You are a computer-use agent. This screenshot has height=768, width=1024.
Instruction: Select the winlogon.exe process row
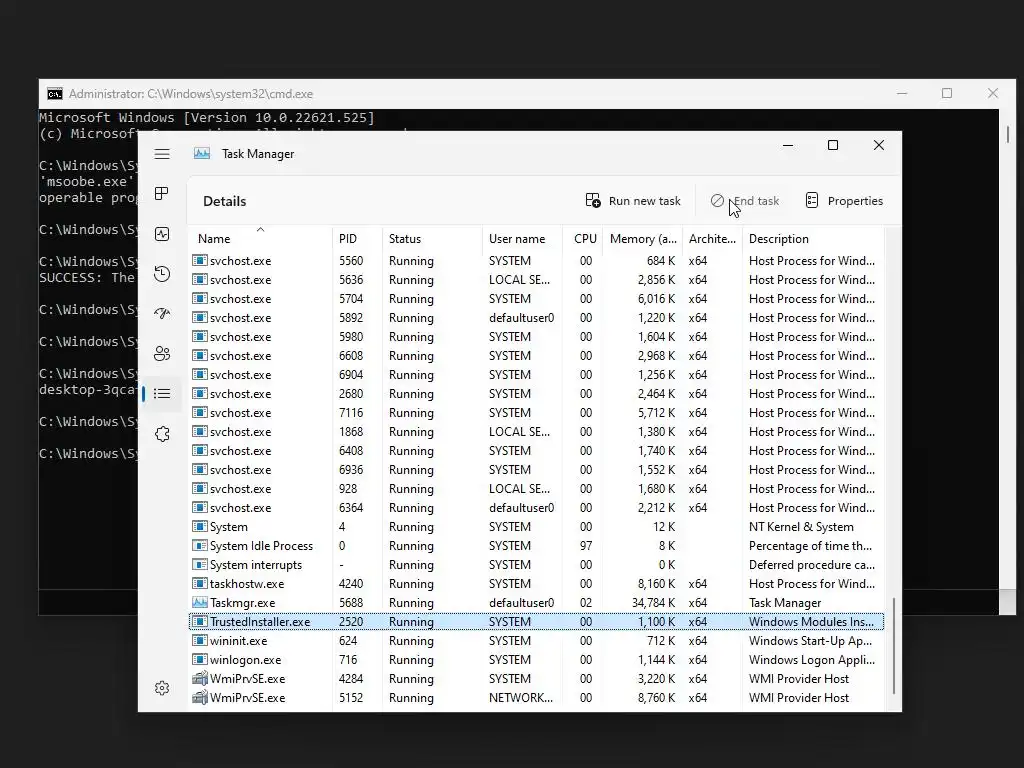536,660
